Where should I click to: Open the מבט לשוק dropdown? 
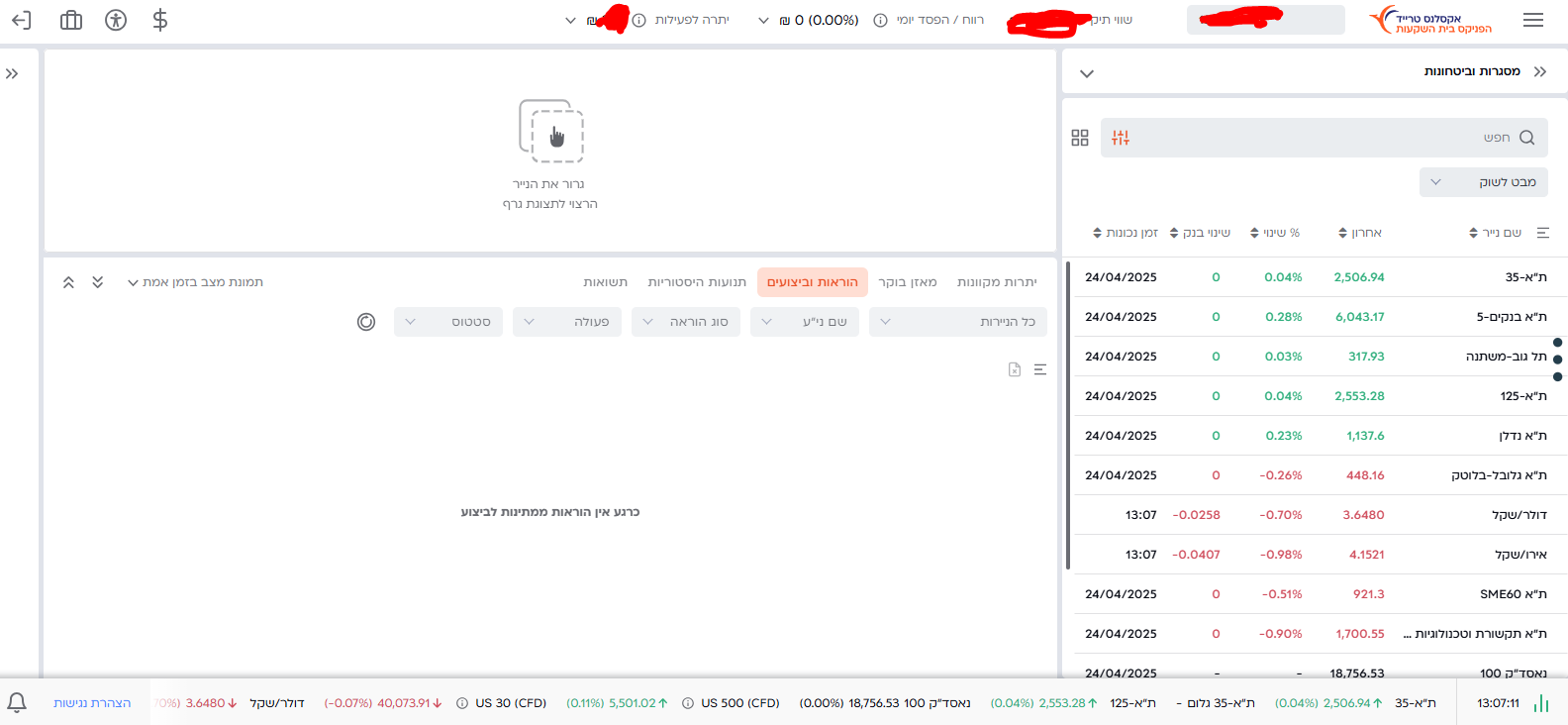point(1484,182)
